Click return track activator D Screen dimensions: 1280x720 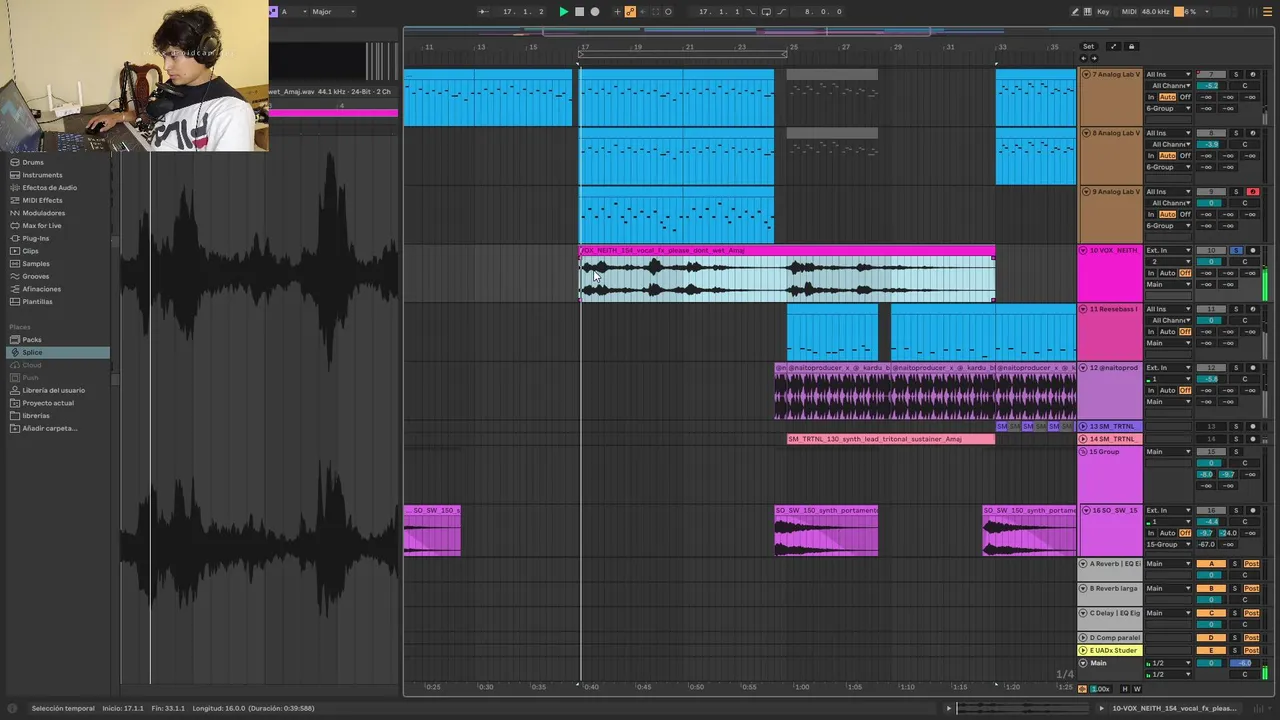[x=1211, y=638]
